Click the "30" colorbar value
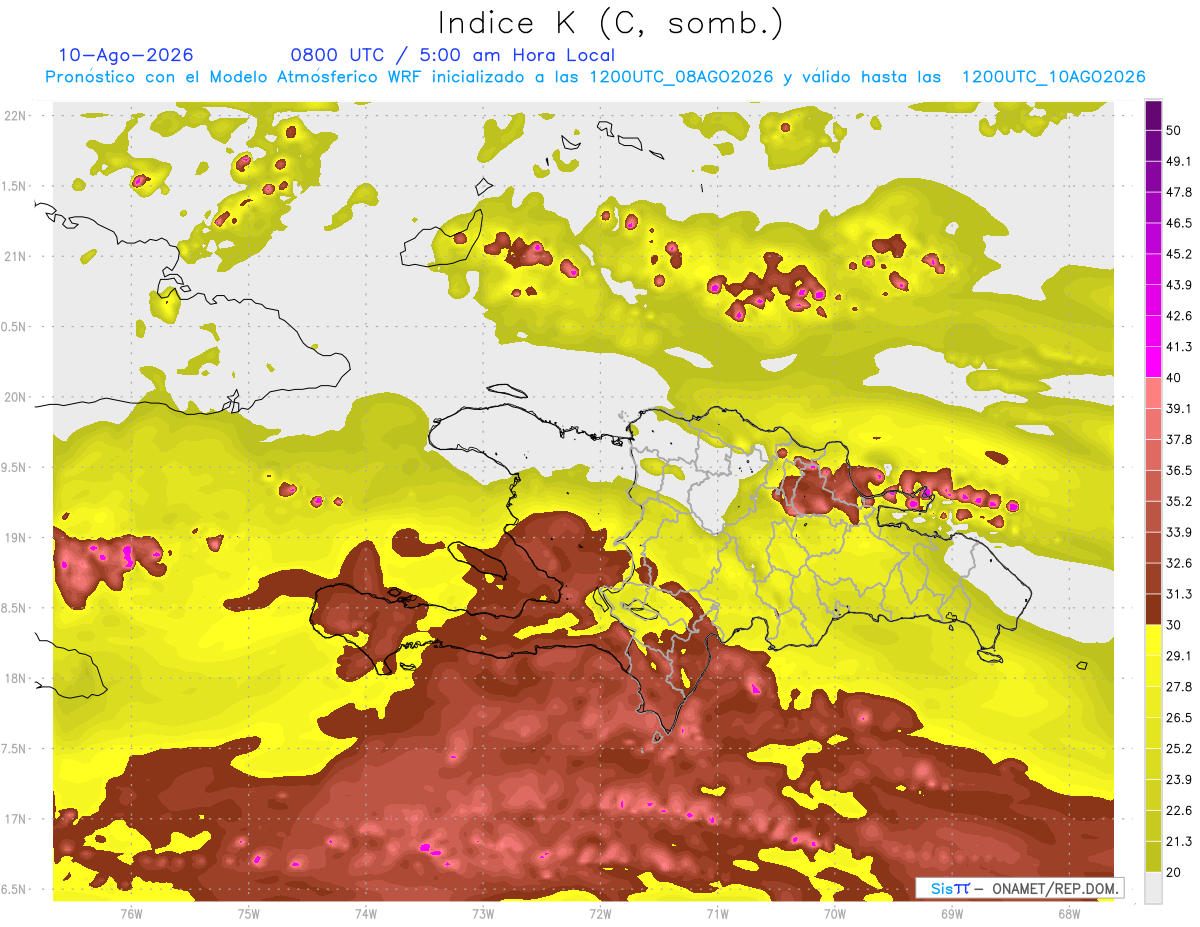 [x=1175, y=625]
